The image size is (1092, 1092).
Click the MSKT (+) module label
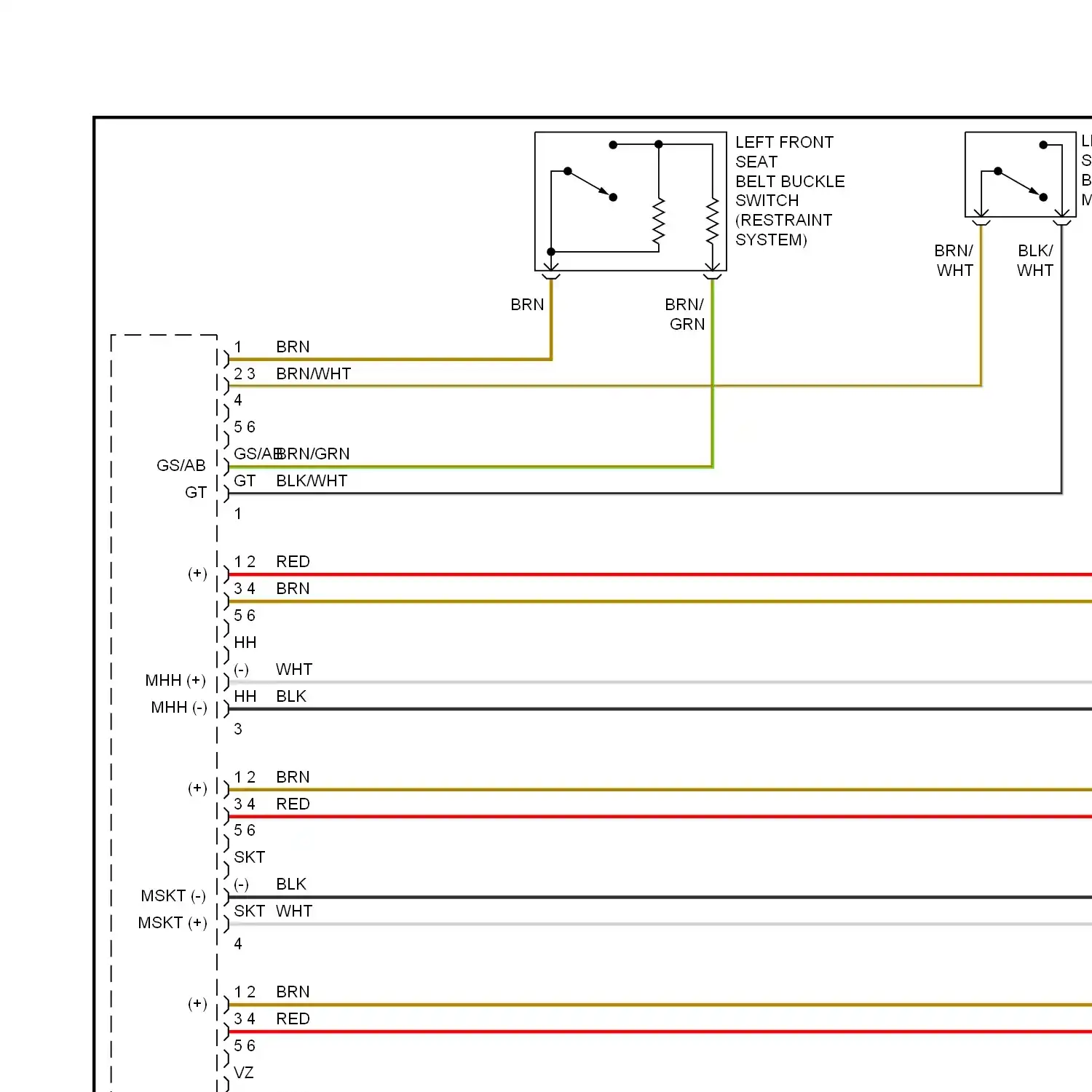173,922
